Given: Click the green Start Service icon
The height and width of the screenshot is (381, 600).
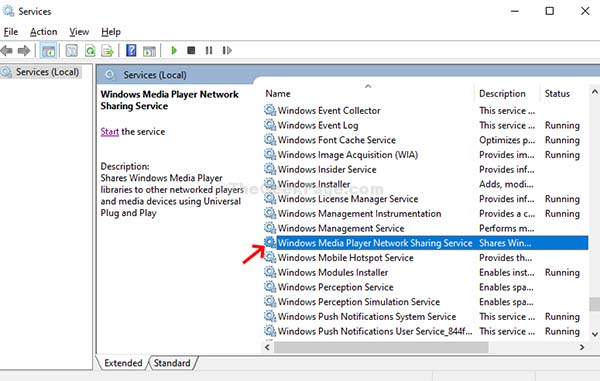Looking at the screenshot, I should tap(174, 50).
